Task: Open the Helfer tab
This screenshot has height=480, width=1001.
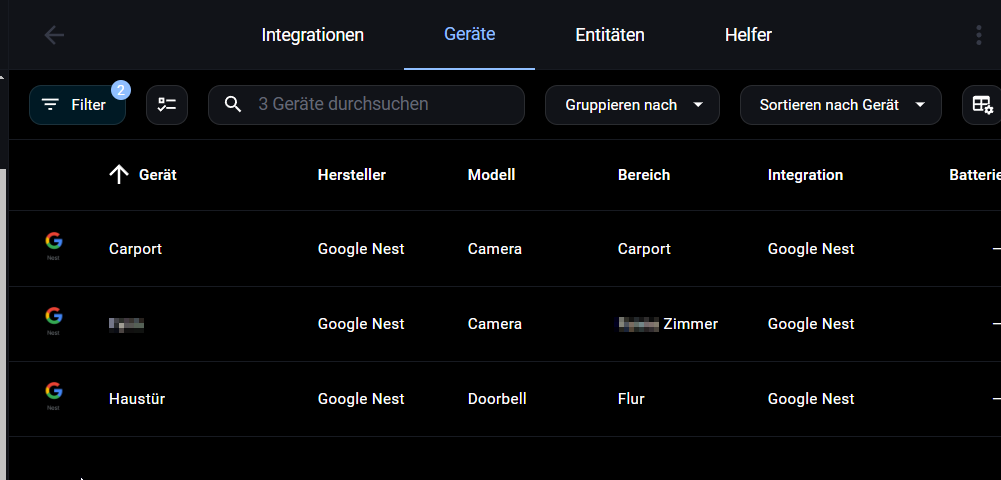Action: [x=748, y=34]
